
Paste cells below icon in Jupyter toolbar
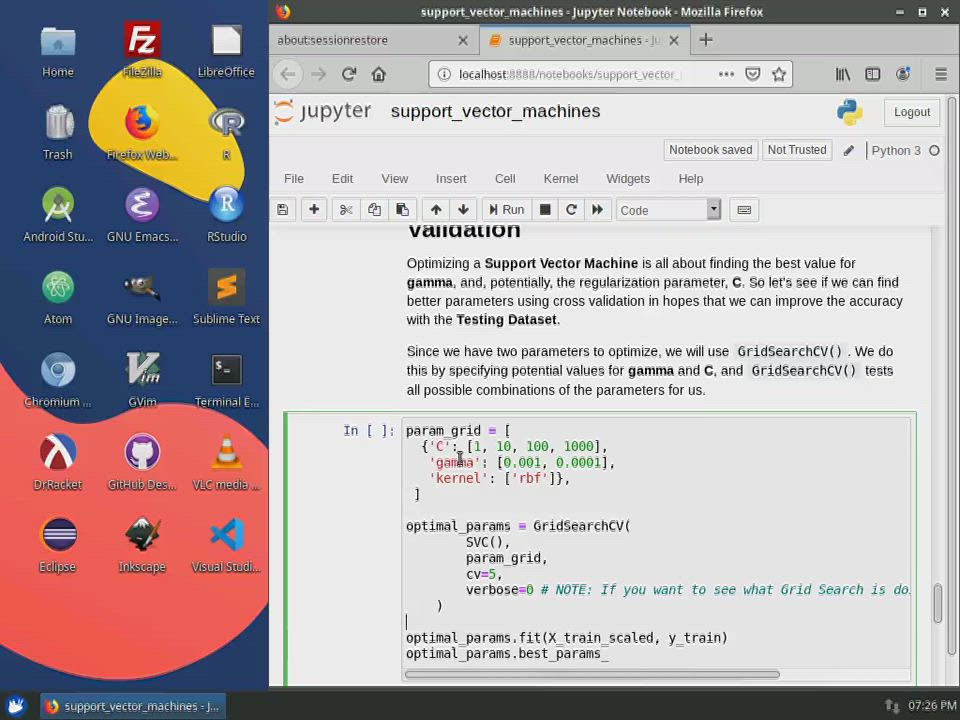pyautogui.click(x=402, y=210)
